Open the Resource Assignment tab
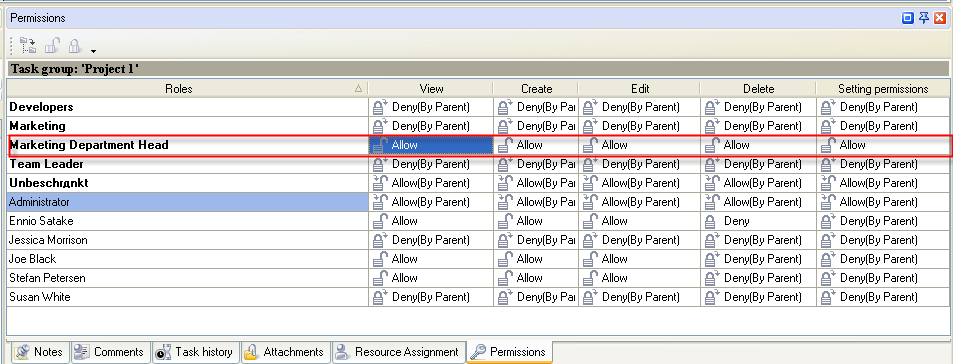 pyautogui.click(x=398, y=352)
